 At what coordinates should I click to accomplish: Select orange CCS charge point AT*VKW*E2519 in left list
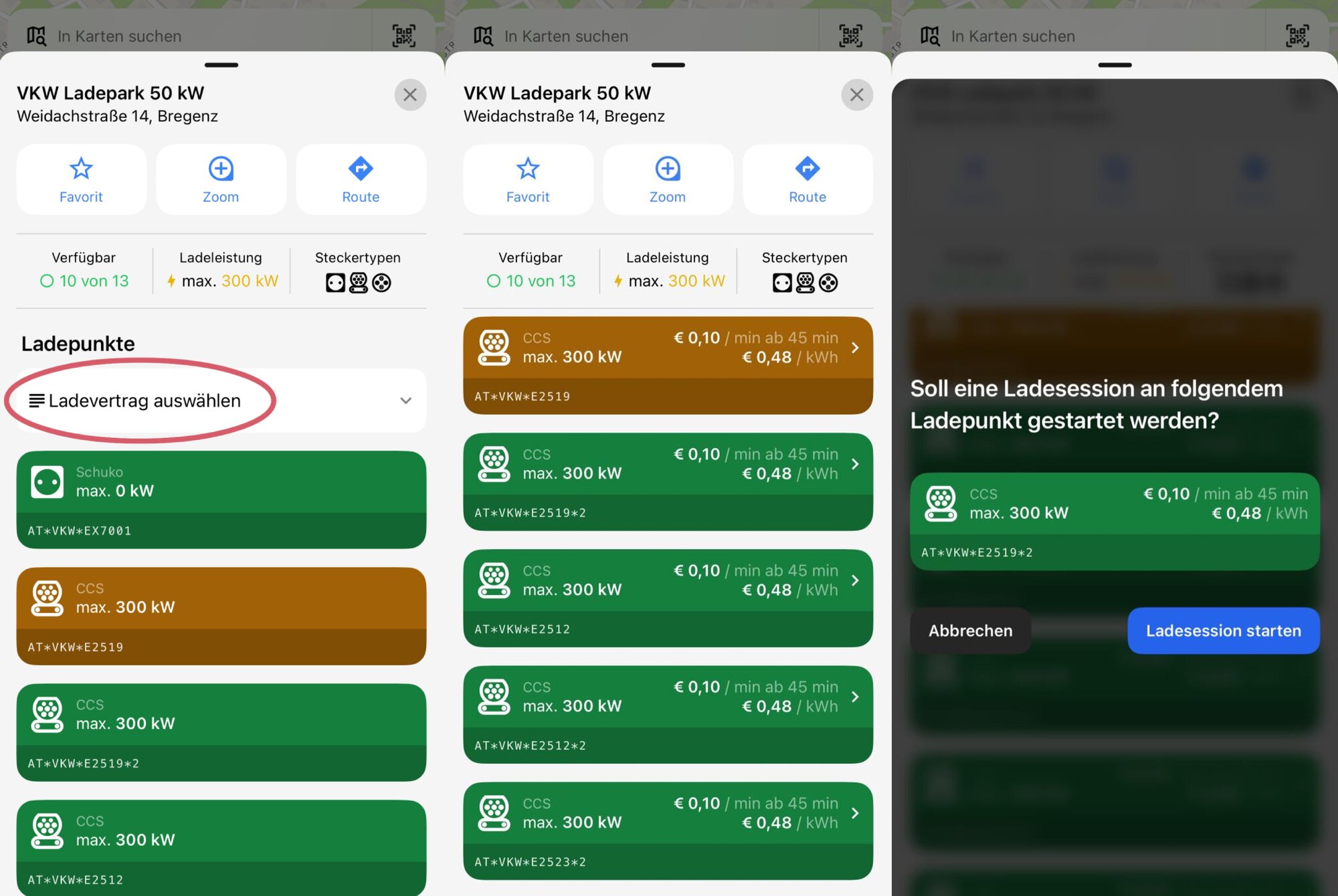[221, 615]
